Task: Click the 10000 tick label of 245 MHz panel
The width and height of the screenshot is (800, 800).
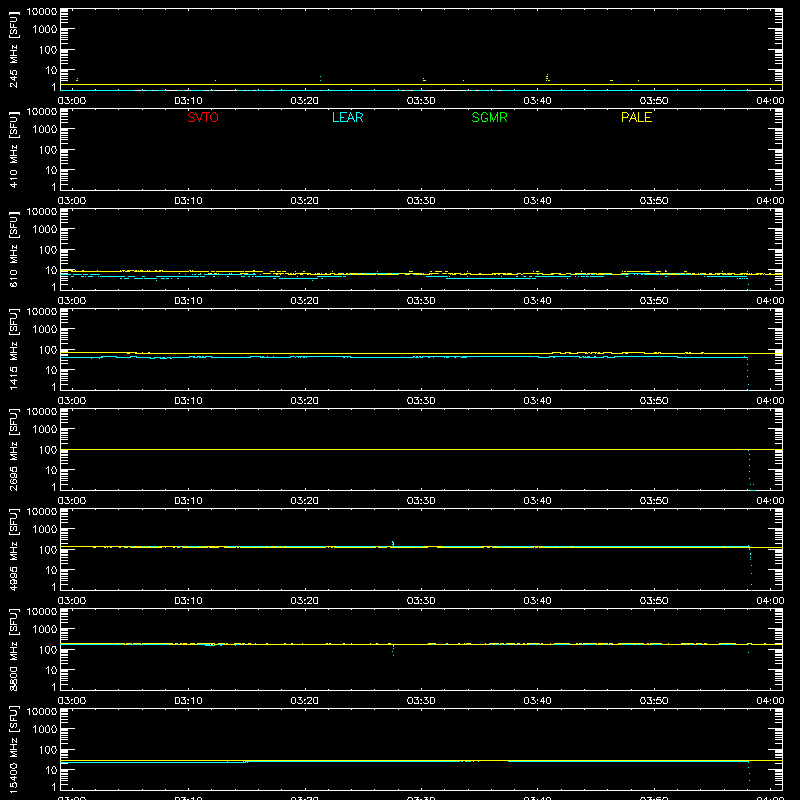Action: click(x=42, y=12)
